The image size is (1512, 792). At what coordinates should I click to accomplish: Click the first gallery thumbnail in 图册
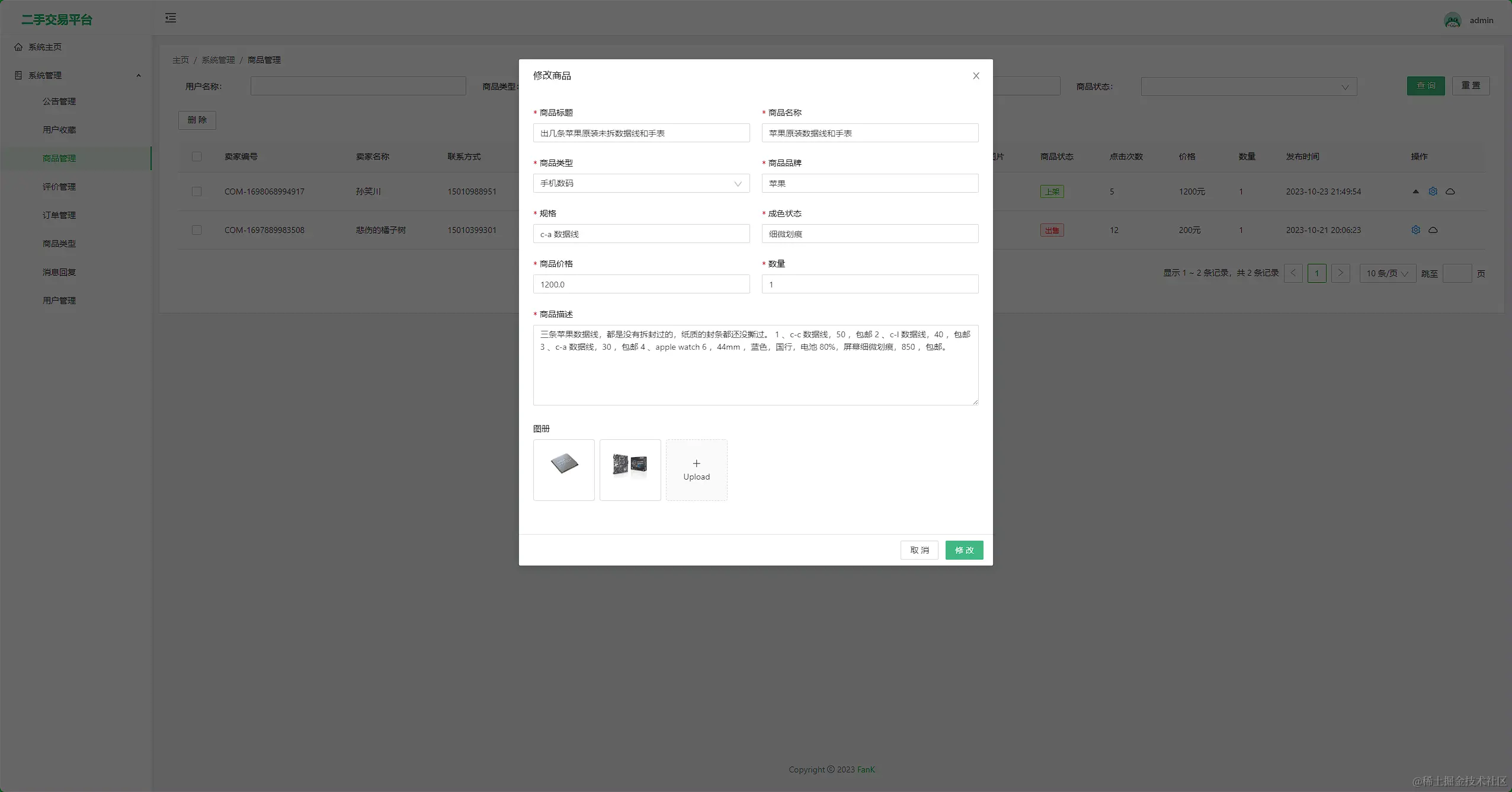563,470
